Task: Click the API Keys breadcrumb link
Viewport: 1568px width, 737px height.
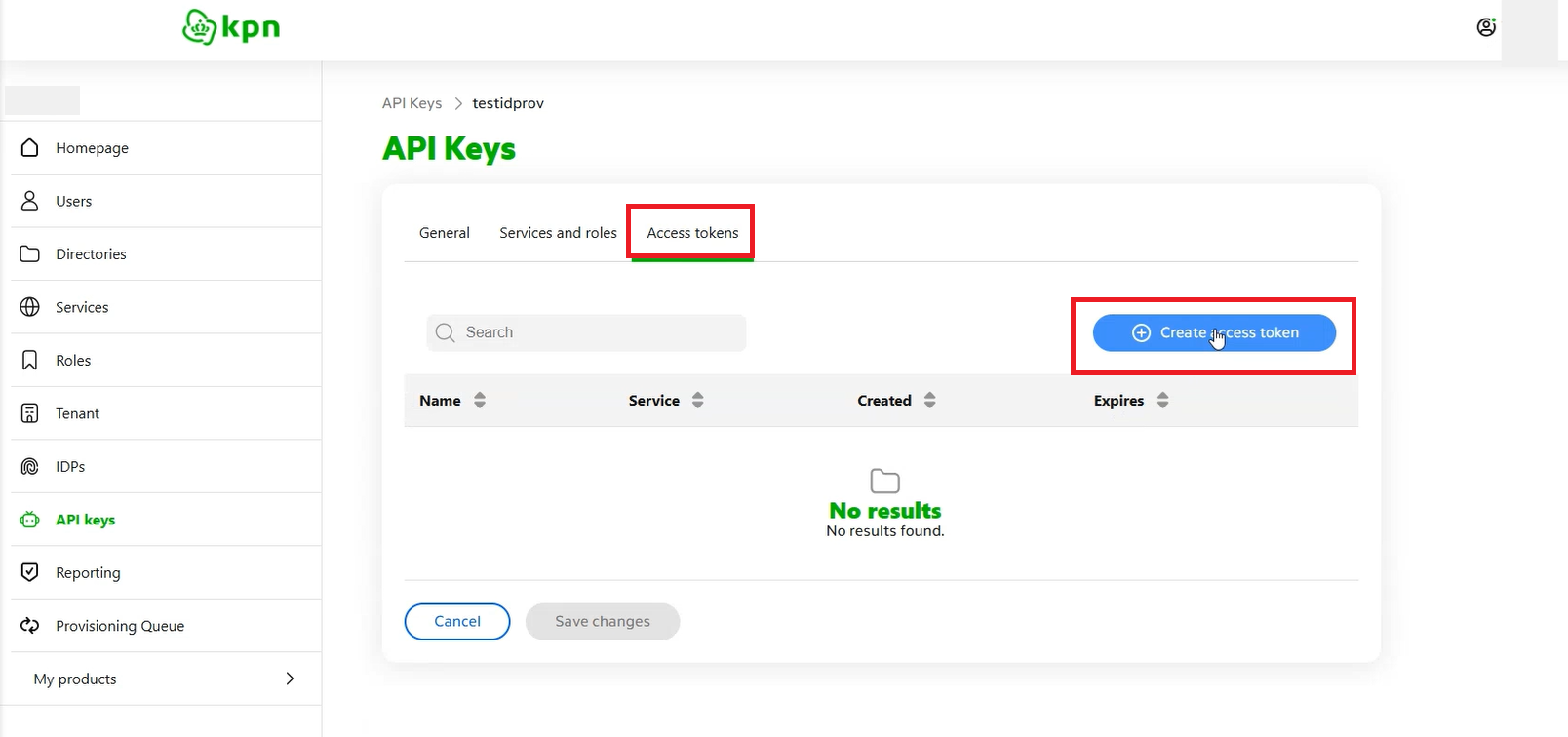Action: (x=412, y=103)
